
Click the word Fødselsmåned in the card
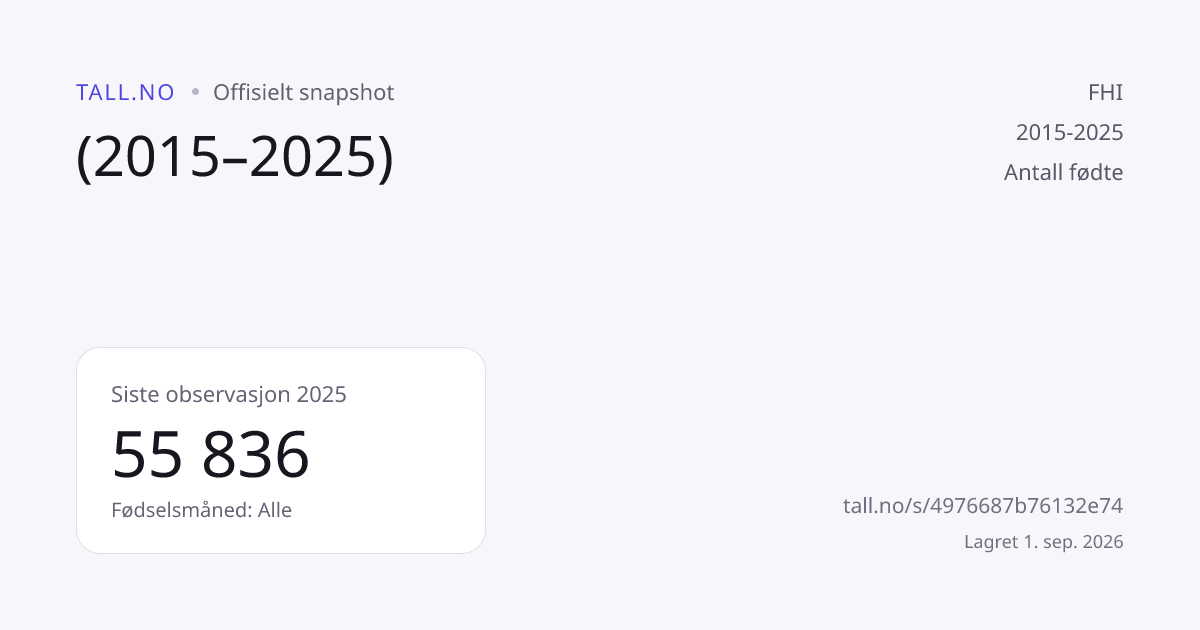[x=179, y=510]
